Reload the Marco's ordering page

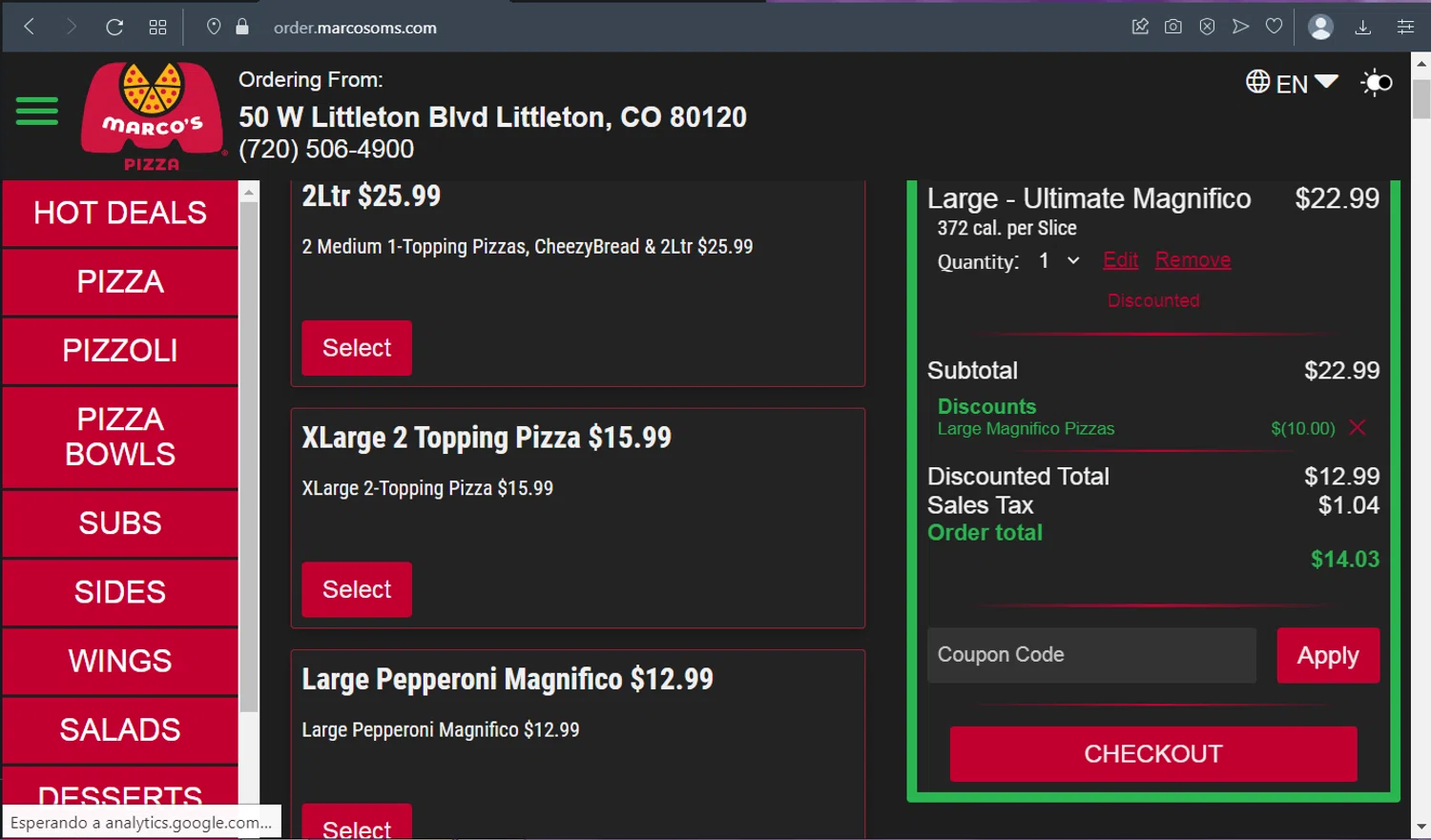click(x=114, y=27)
